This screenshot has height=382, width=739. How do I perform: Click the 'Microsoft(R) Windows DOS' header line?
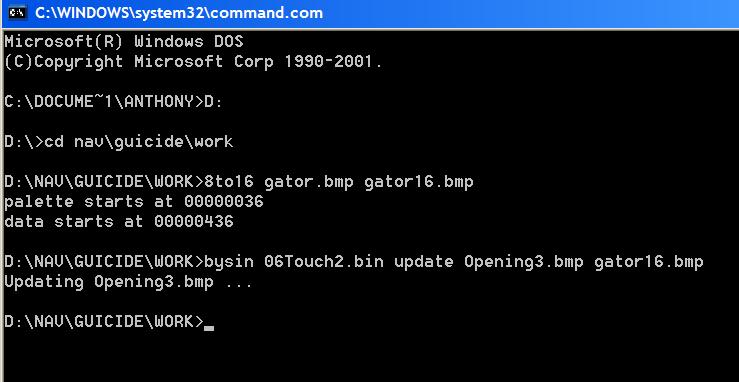[x=124, y=42]
